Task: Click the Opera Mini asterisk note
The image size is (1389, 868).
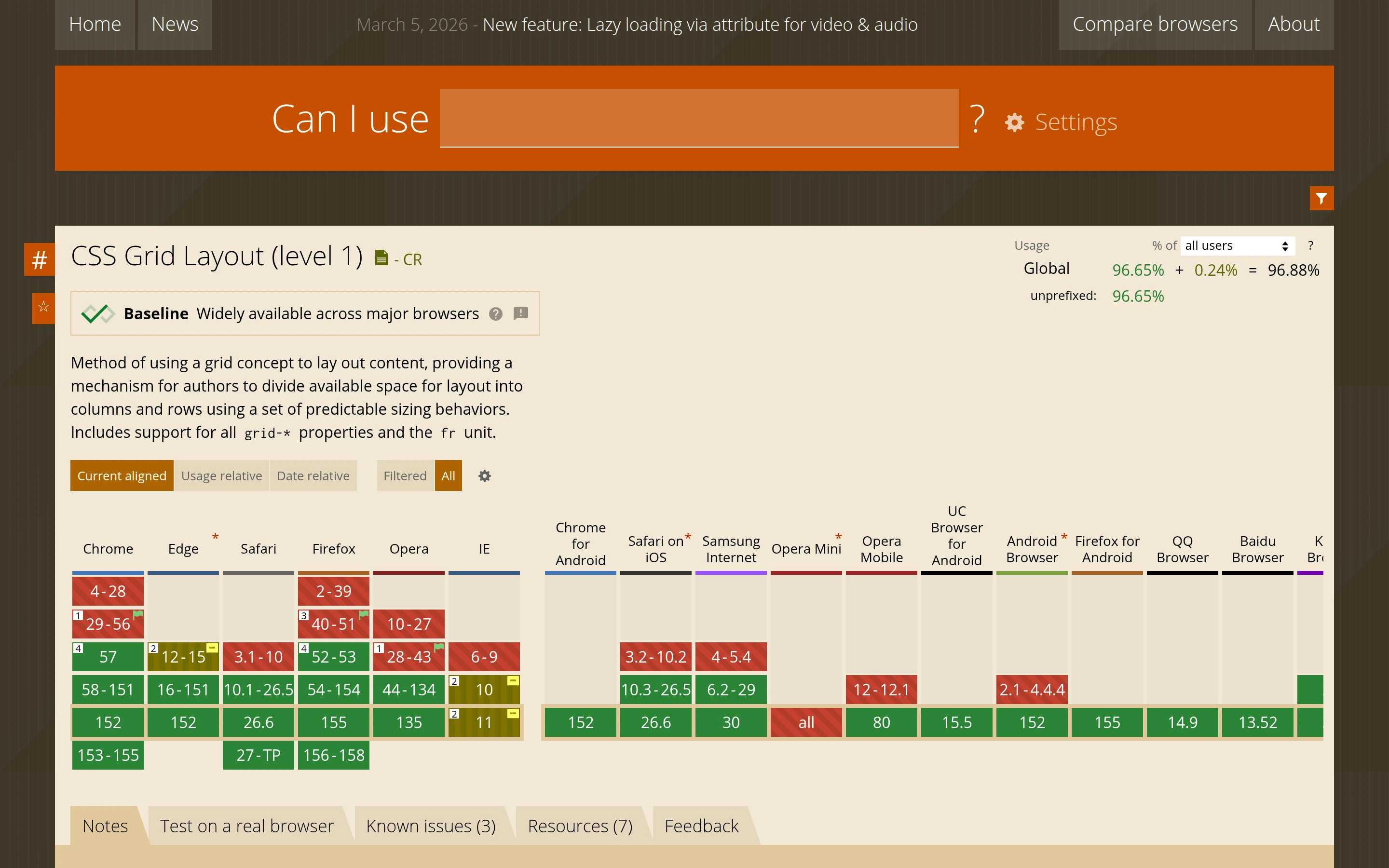Action: (x=838, y=537)
